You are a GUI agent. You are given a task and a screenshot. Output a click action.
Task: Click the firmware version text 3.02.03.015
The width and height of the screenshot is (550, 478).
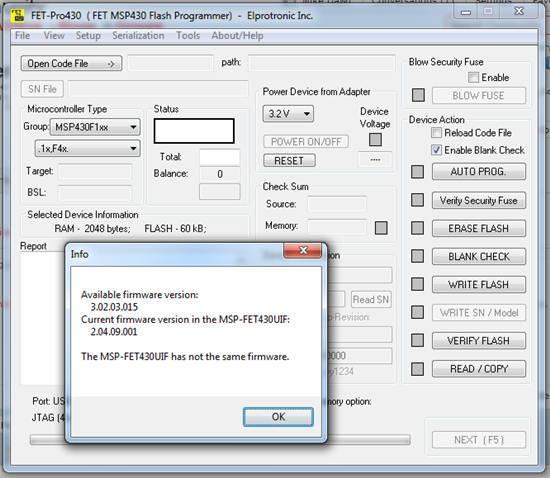114,307
